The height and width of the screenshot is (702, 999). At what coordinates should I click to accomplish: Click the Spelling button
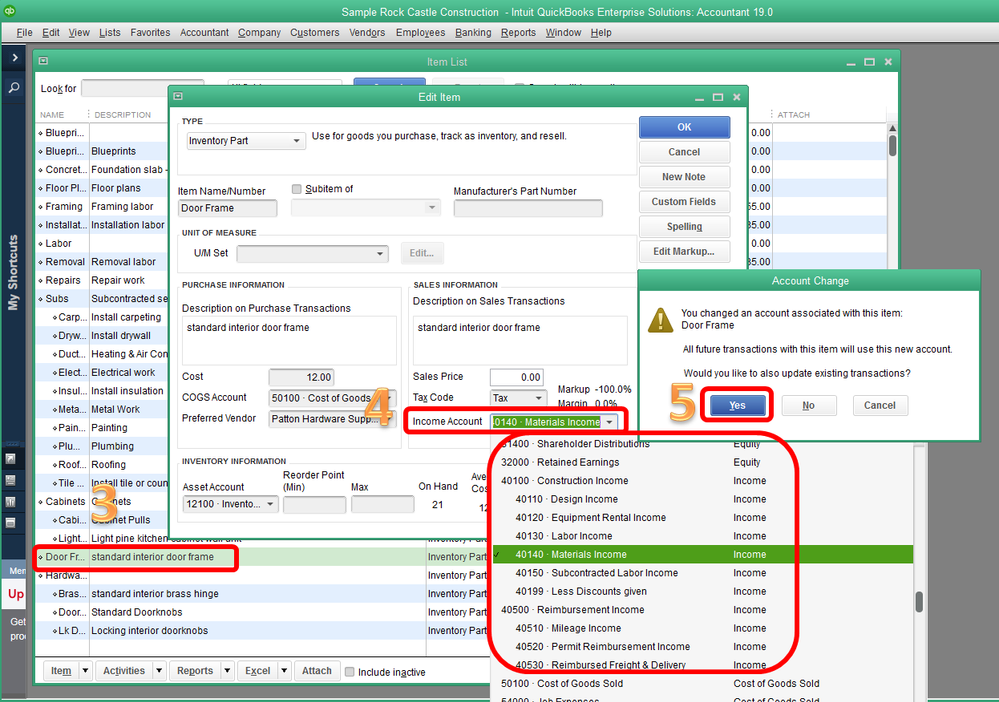684,227
